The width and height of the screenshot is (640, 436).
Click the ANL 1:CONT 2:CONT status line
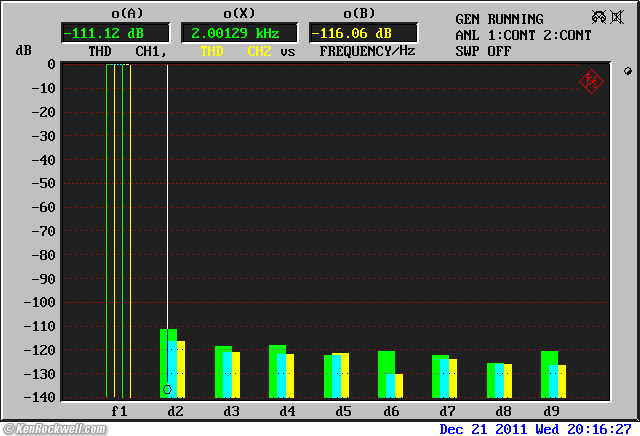(523, 35)
